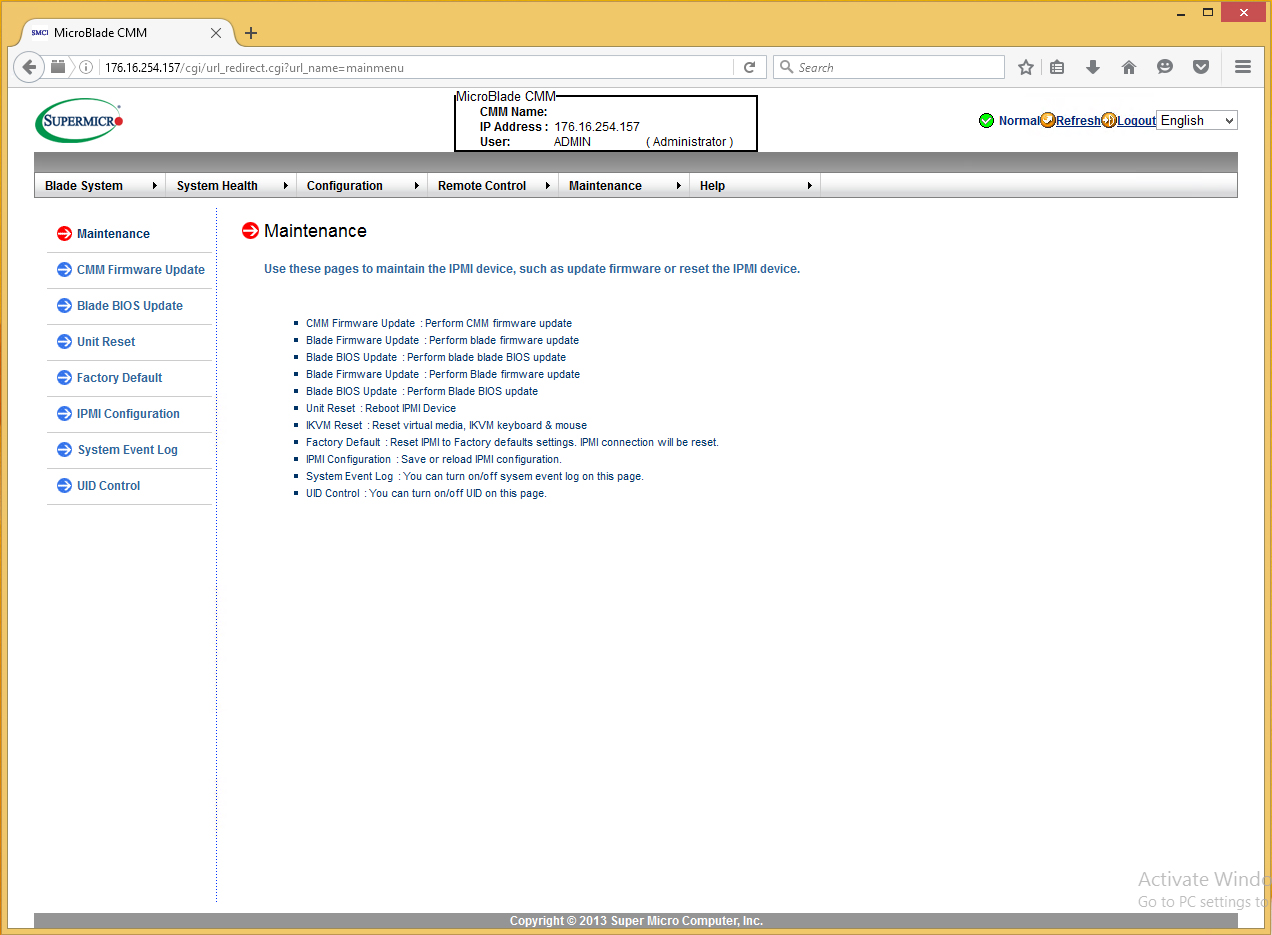Expand the Configuration menu arrow
The height and width of the screenshot is (935, 1272).
tap(417, 186)
